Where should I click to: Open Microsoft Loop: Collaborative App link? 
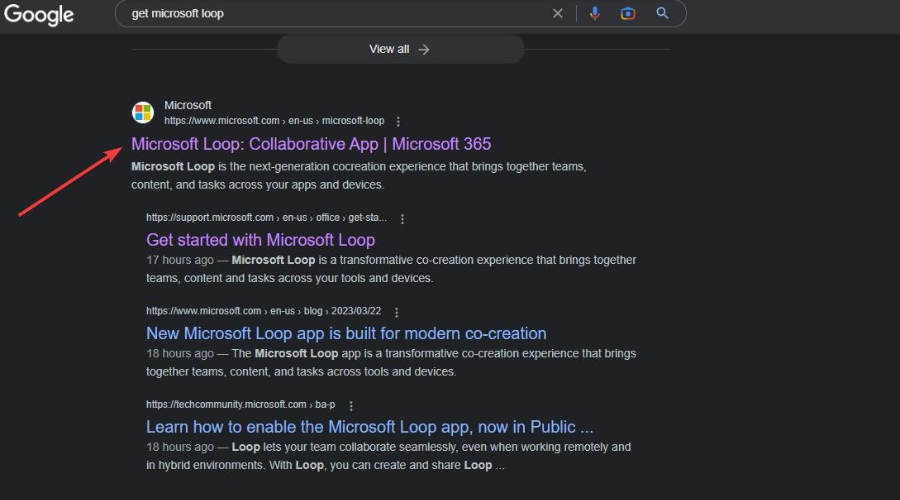click(311, 144)
